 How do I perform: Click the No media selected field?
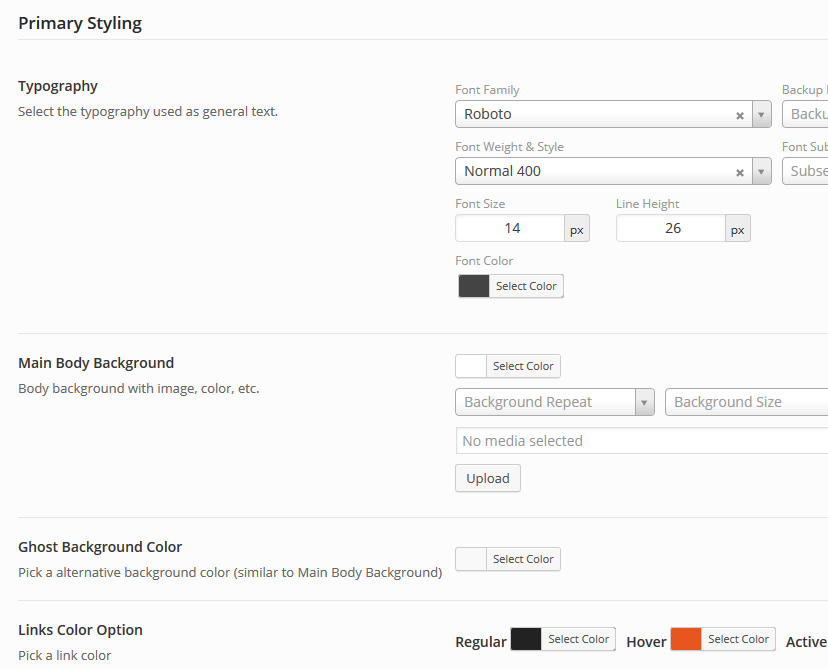pyautogui.click(x=640, y=441)
